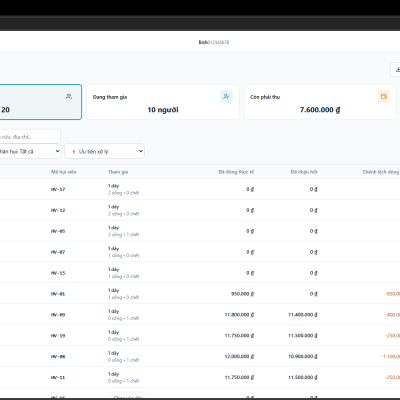Open the Ưu tiên xử lý sort dropdown

[x=104, y=151]
